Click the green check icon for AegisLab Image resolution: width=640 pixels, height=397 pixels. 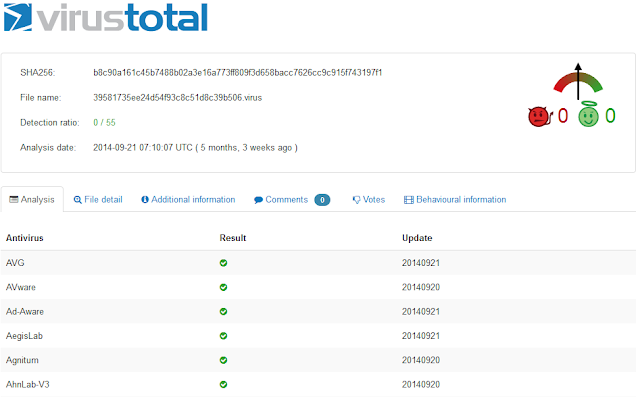tap(223, 336)
